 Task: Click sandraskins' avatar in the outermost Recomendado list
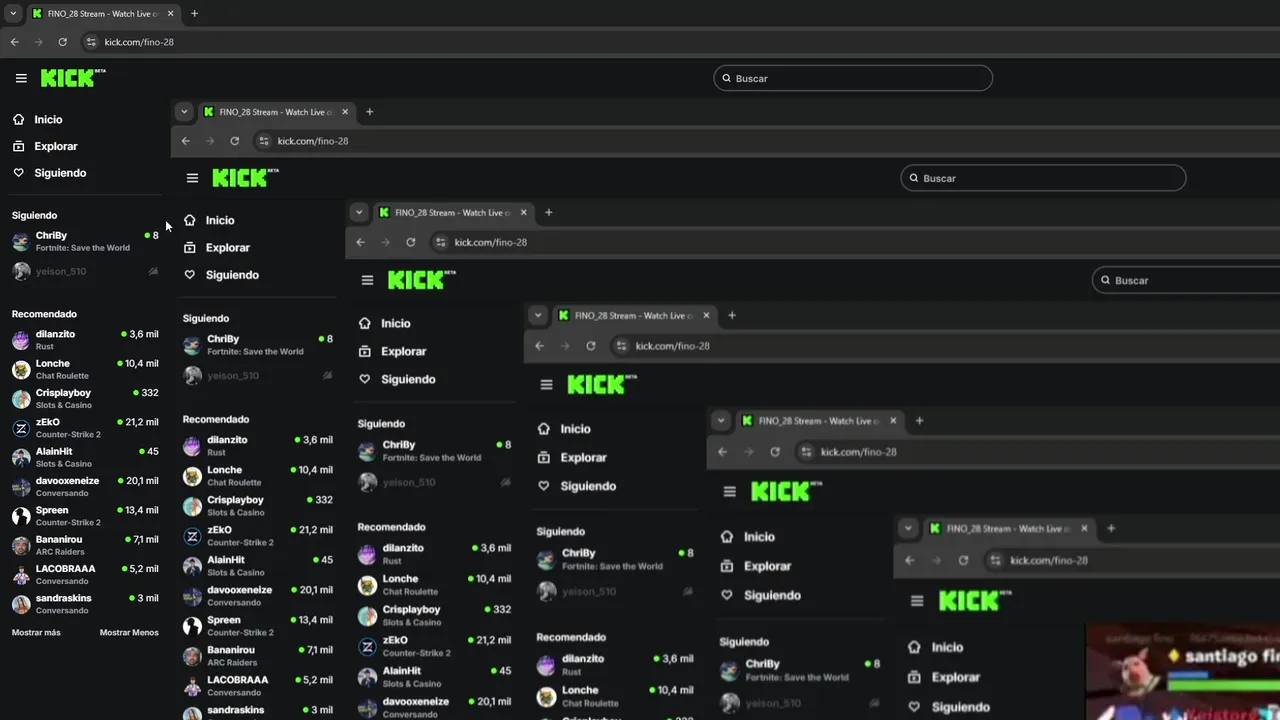tap(21, 604)
